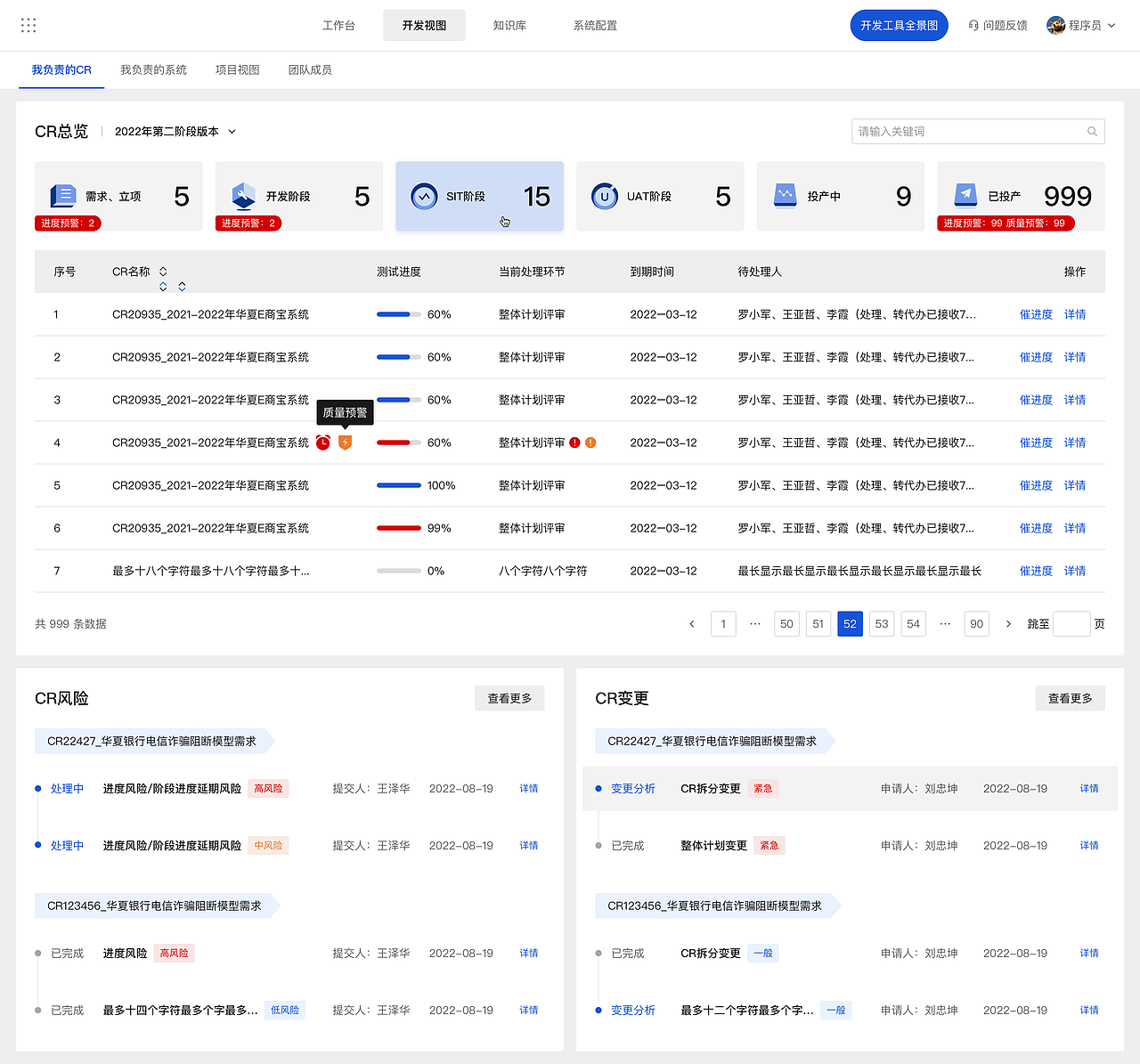Open the app grid launcher icon
This screenshot has width=1140, height=1064.
click(28, 25)
